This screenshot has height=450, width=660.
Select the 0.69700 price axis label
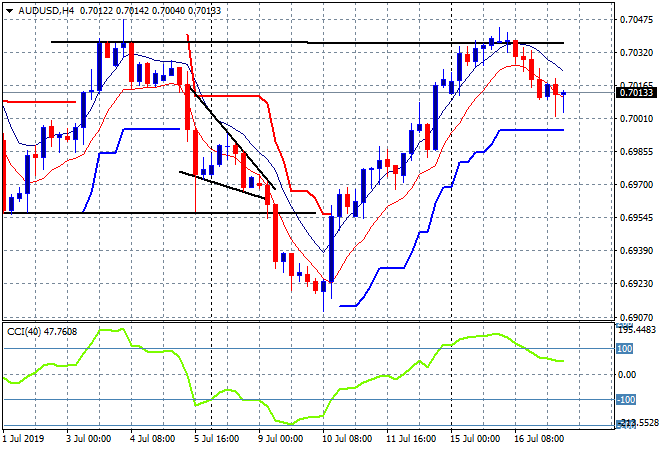(x=636, y=185)
